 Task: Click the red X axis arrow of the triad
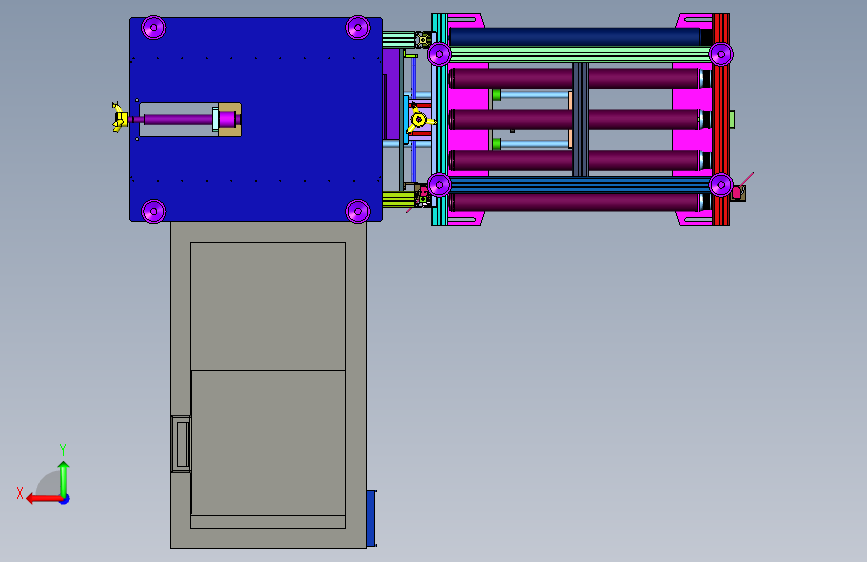[44, 499]
